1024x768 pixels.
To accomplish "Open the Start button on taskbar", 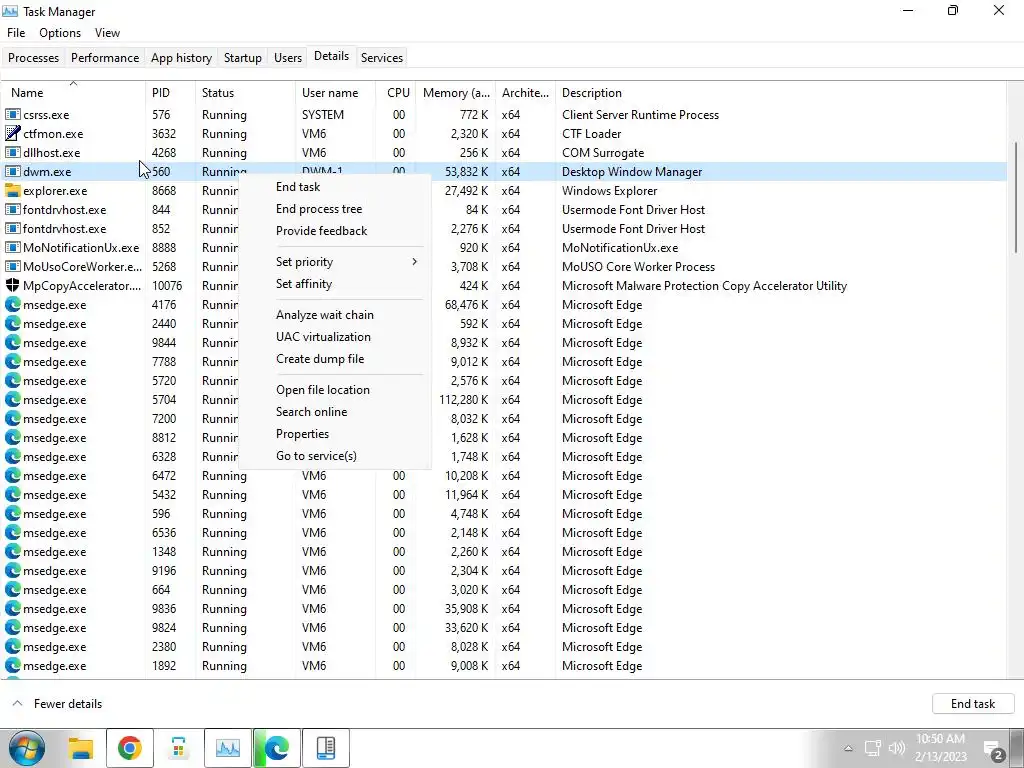I will [27, 748].
